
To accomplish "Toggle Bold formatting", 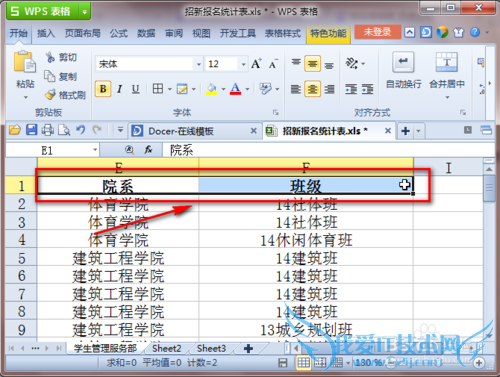I will [103, 89].
